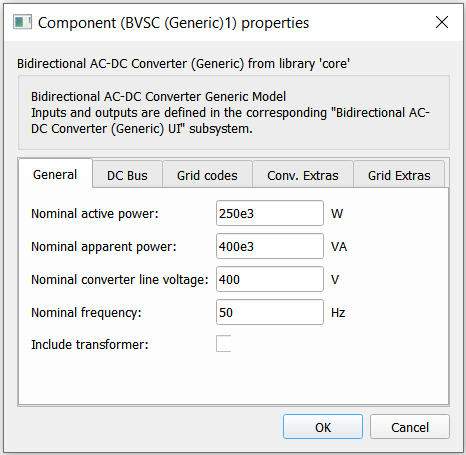Confirm settings with the OK button
466x455 pixels.
(323, 427)
